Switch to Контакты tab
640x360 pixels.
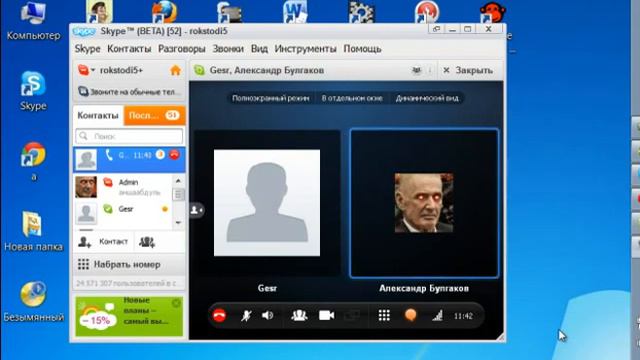coord(98,116)
